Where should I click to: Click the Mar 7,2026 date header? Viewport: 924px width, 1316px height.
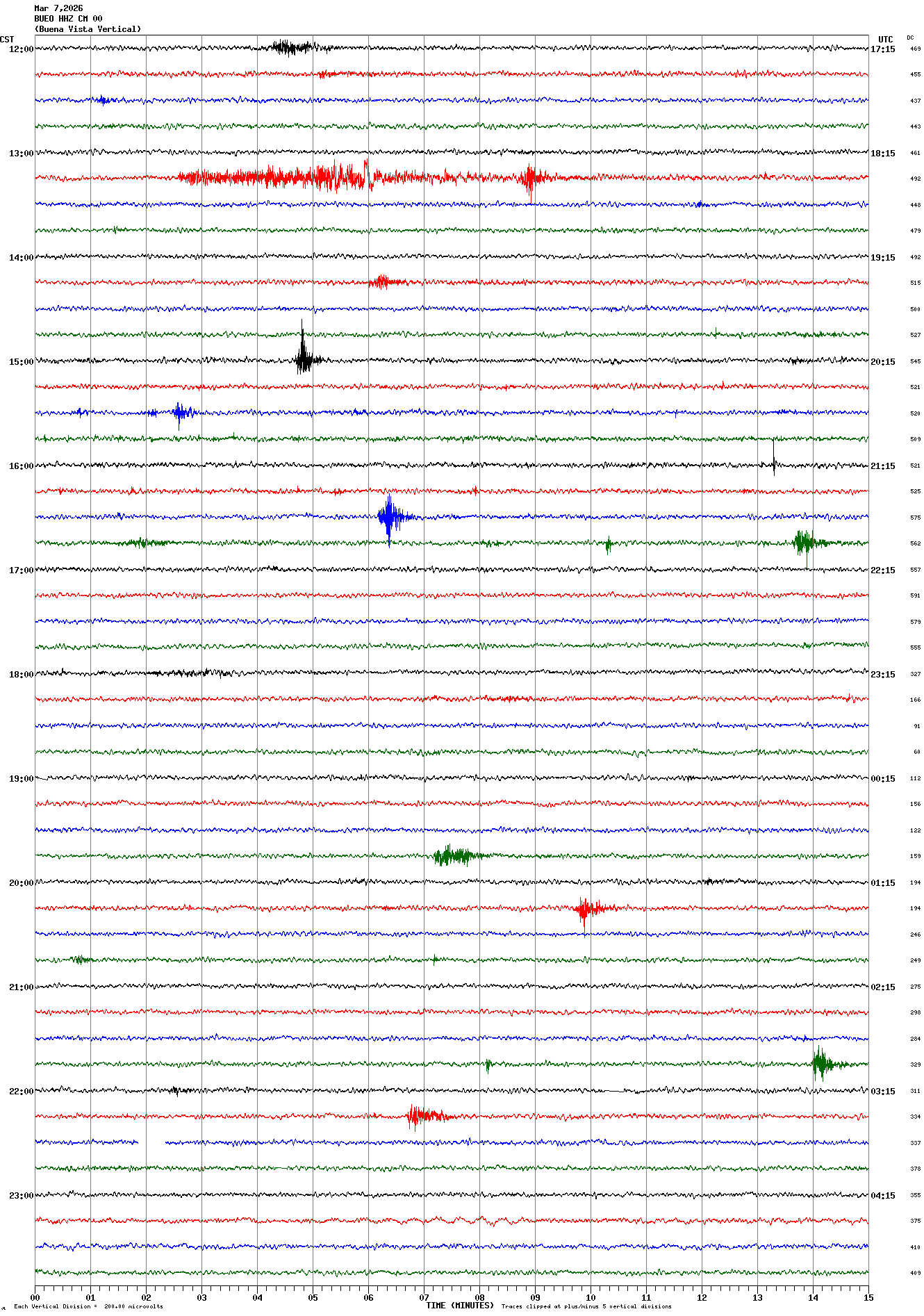point(58,8)
